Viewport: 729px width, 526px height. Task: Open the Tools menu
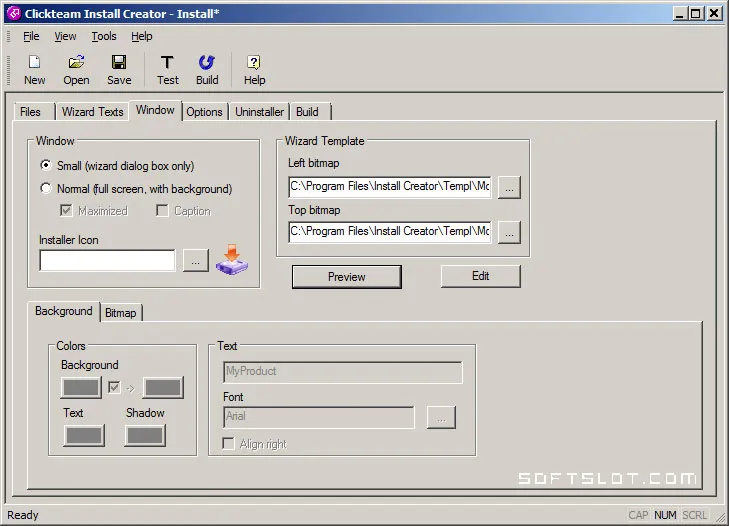pos(104,36)
